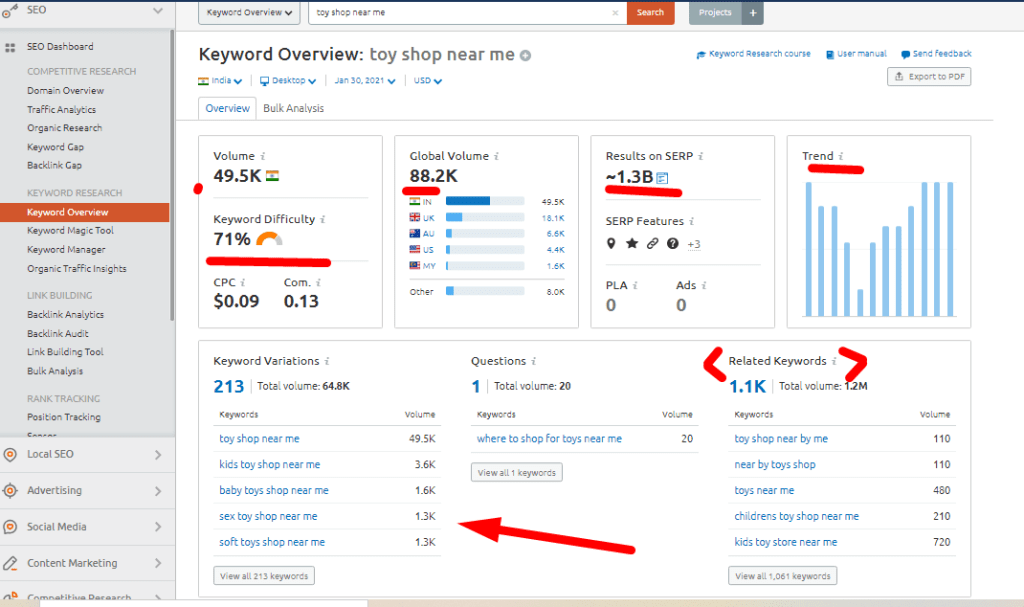1024x607 pixels.
Task: Open Backlink Analytics in sidebar
Action: [65, 315]
